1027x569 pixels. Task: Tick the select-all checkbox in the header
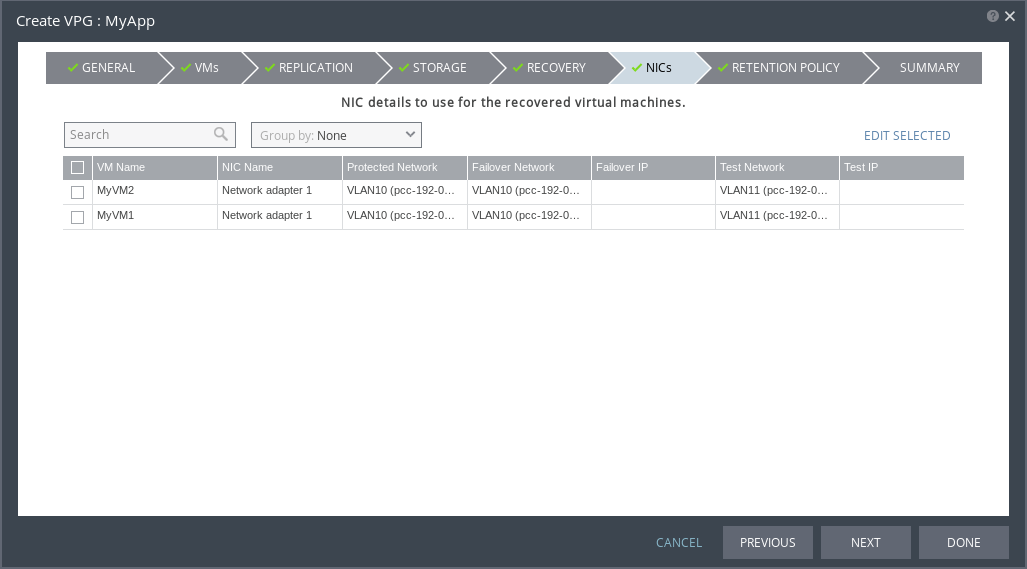click(78, 167)
